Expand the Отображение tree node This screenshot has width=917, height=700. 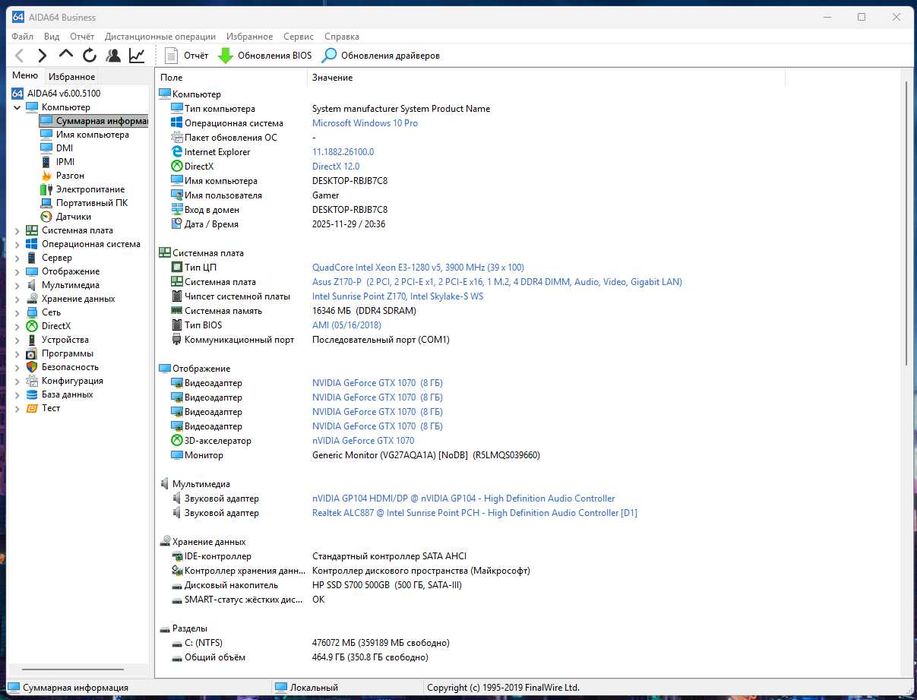[x=17, y=272]
